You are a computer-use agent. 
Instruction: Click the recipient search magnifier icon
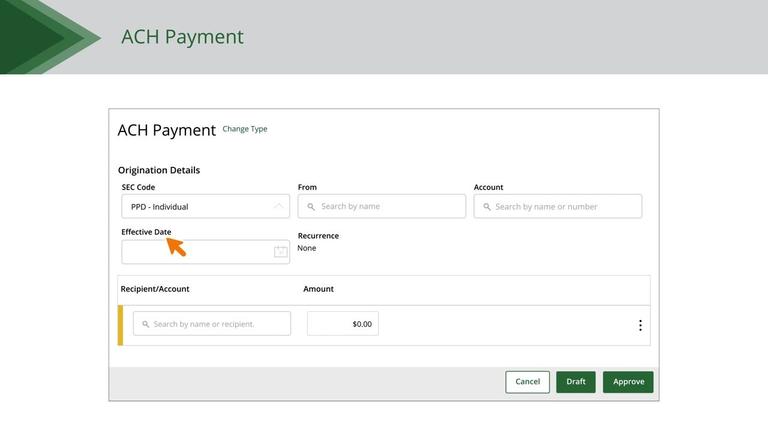[x=145, y=324]
